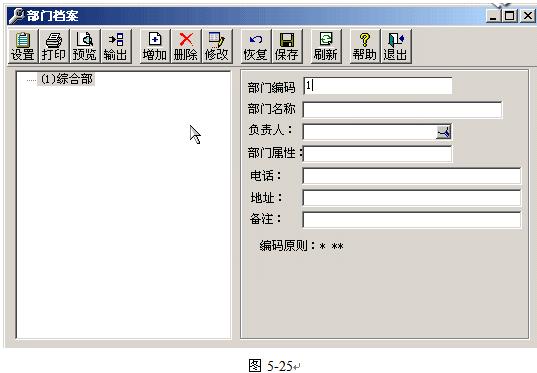Viewport: 537px width, 373px height.
Task: Click the 打印 print icon
Action: (54, 46)
